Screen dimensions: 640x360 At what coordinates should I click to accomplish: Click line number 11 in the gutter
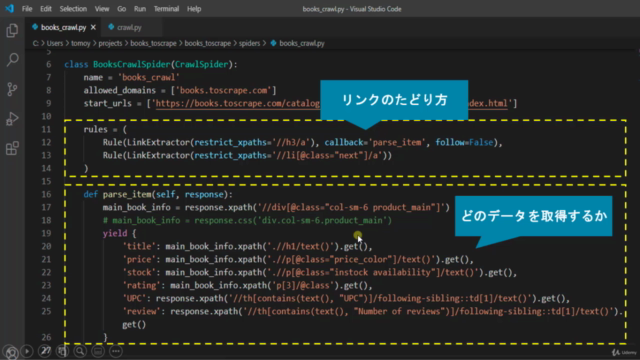coord(47,129)
